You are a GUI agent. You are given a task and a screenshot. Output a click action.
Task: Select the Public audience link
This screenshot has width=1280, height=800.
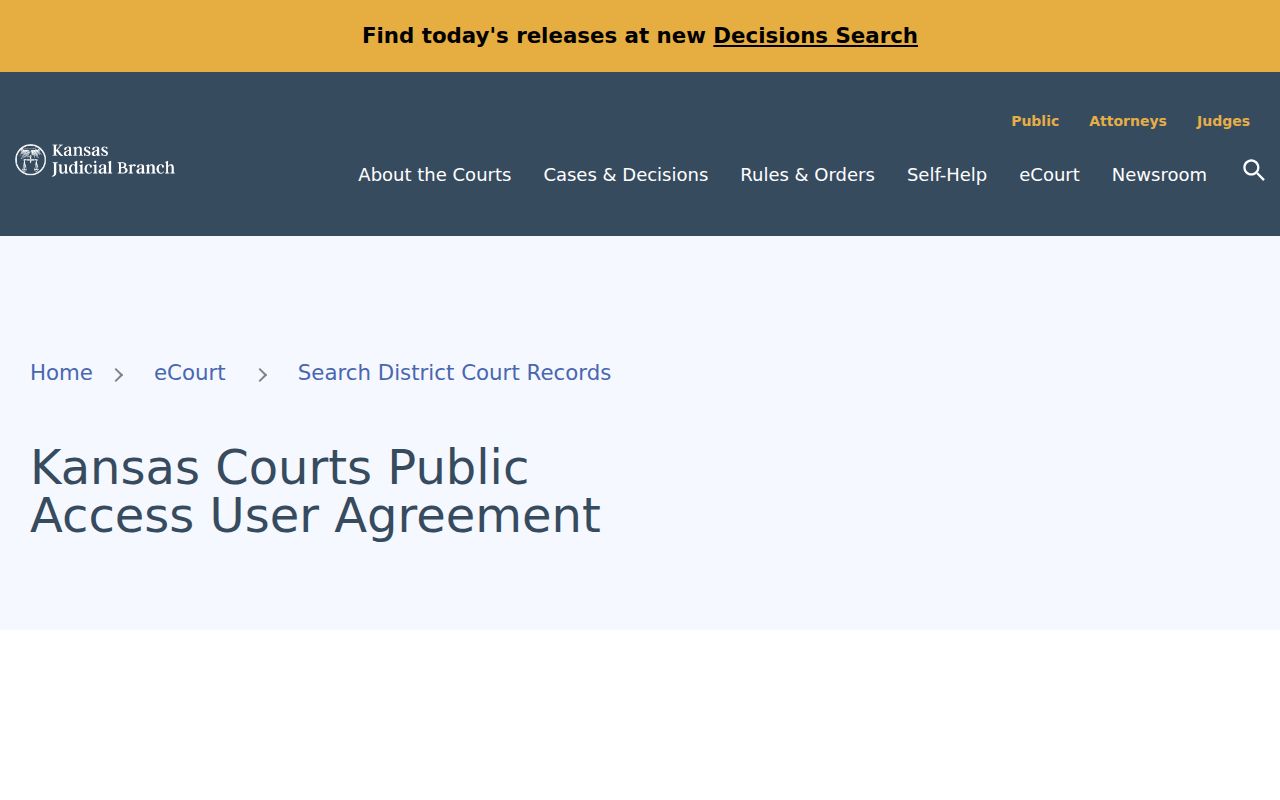(1035, 121)
